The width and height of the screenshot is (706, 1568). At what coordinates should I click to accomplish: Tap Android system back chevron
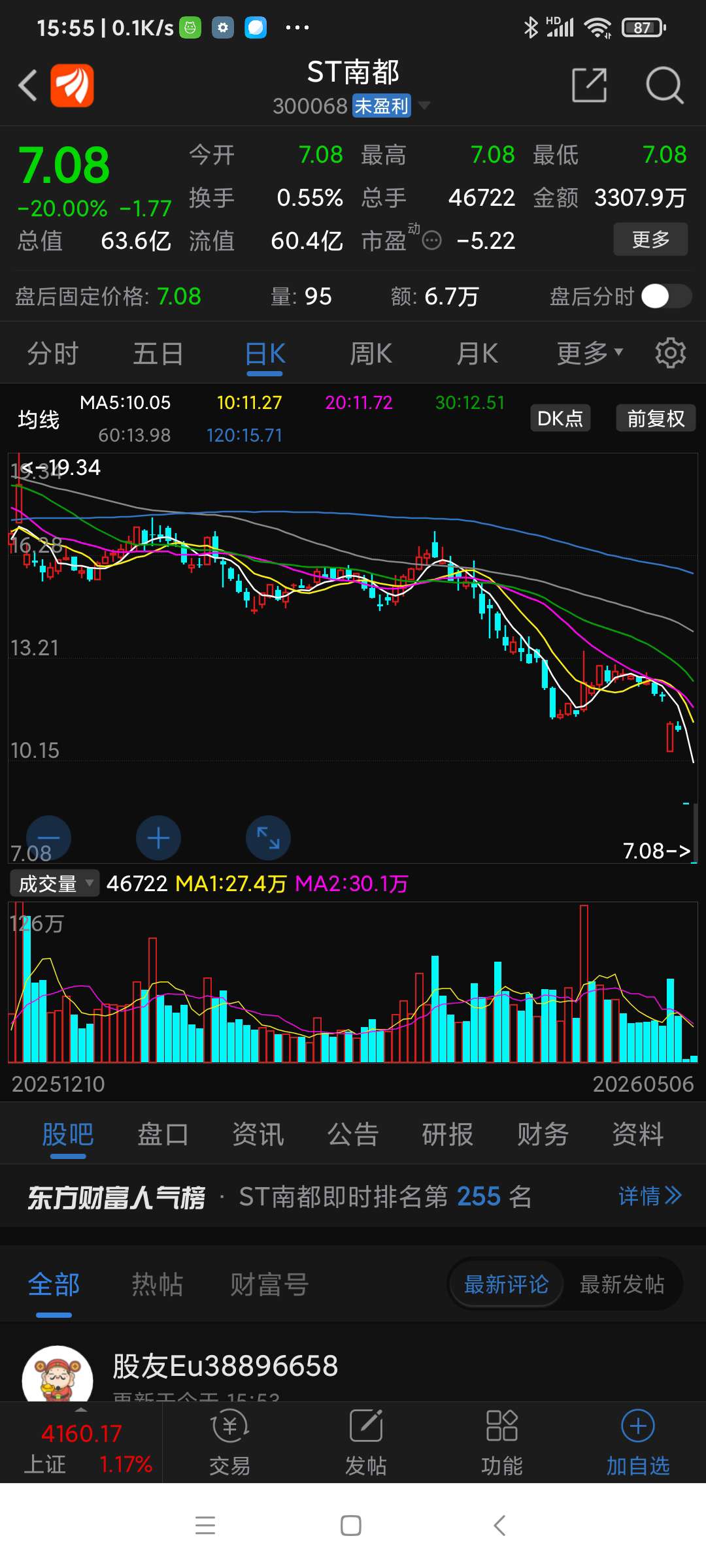coord(499,1526)
